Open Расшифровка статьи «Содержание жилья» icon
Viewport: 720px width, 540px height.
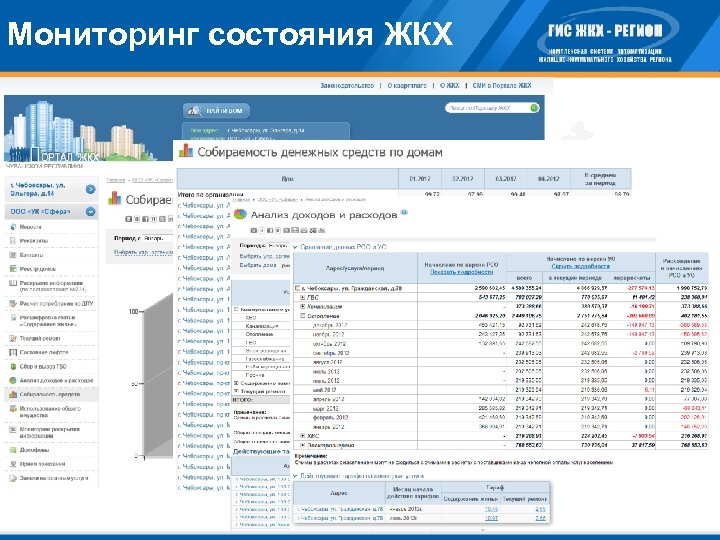coord(13,318)
